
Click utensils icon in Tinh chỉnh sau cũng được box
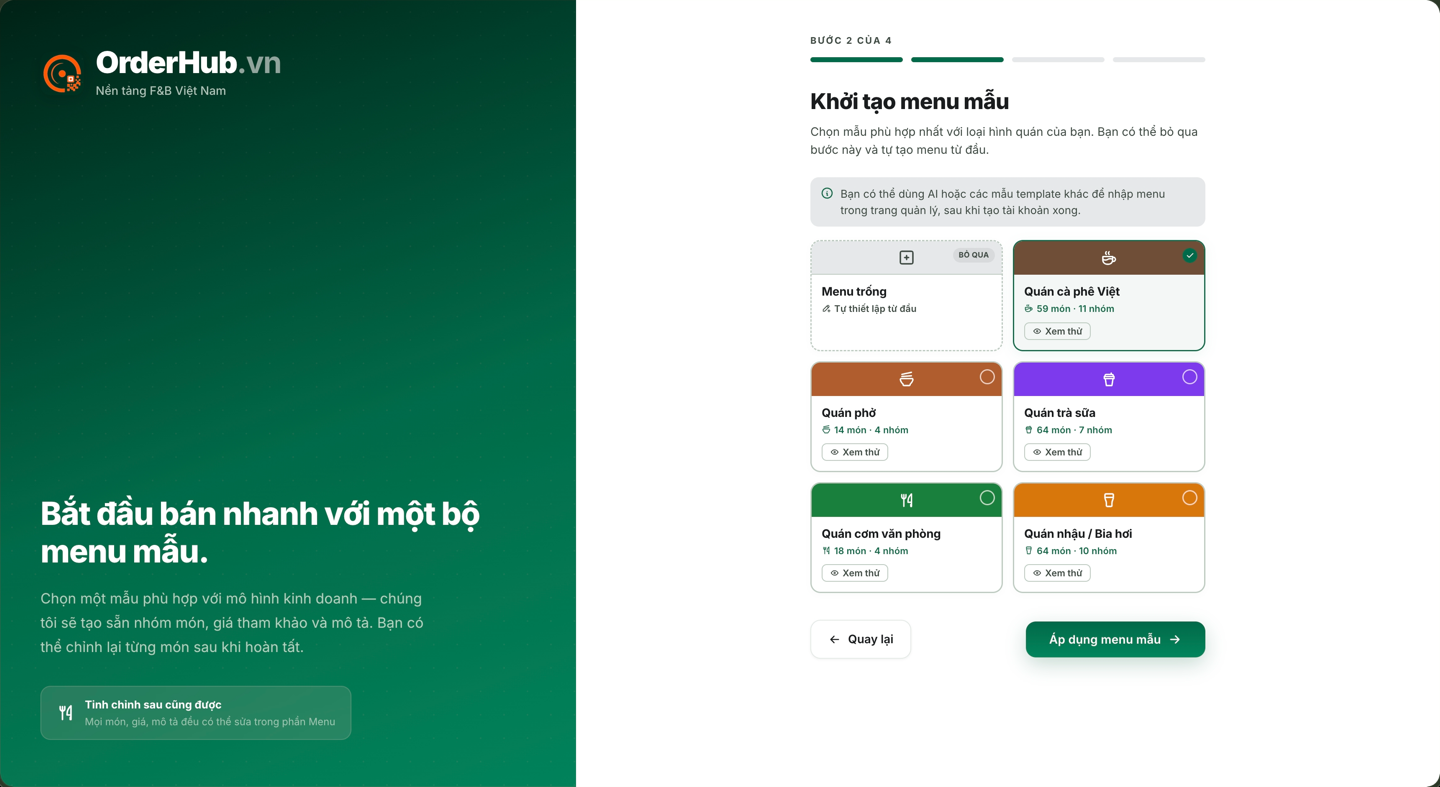tap(65, 713)
